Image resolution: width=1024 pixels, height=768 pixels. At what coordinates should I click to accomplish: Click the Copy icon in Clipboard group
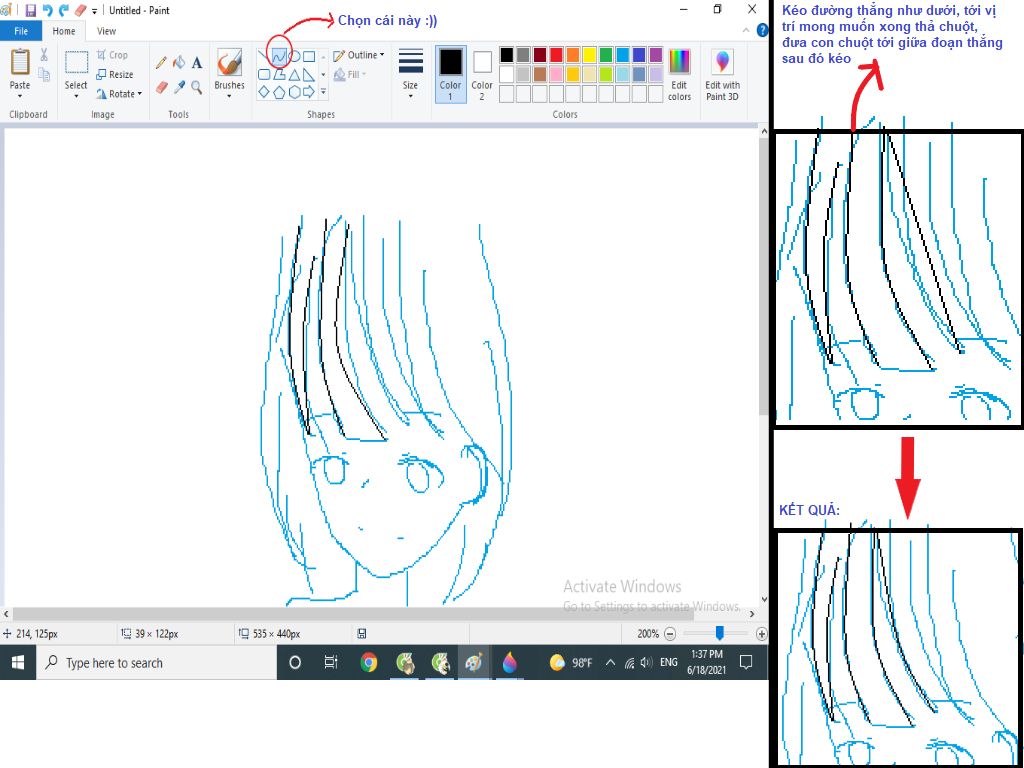pos(44,74)
